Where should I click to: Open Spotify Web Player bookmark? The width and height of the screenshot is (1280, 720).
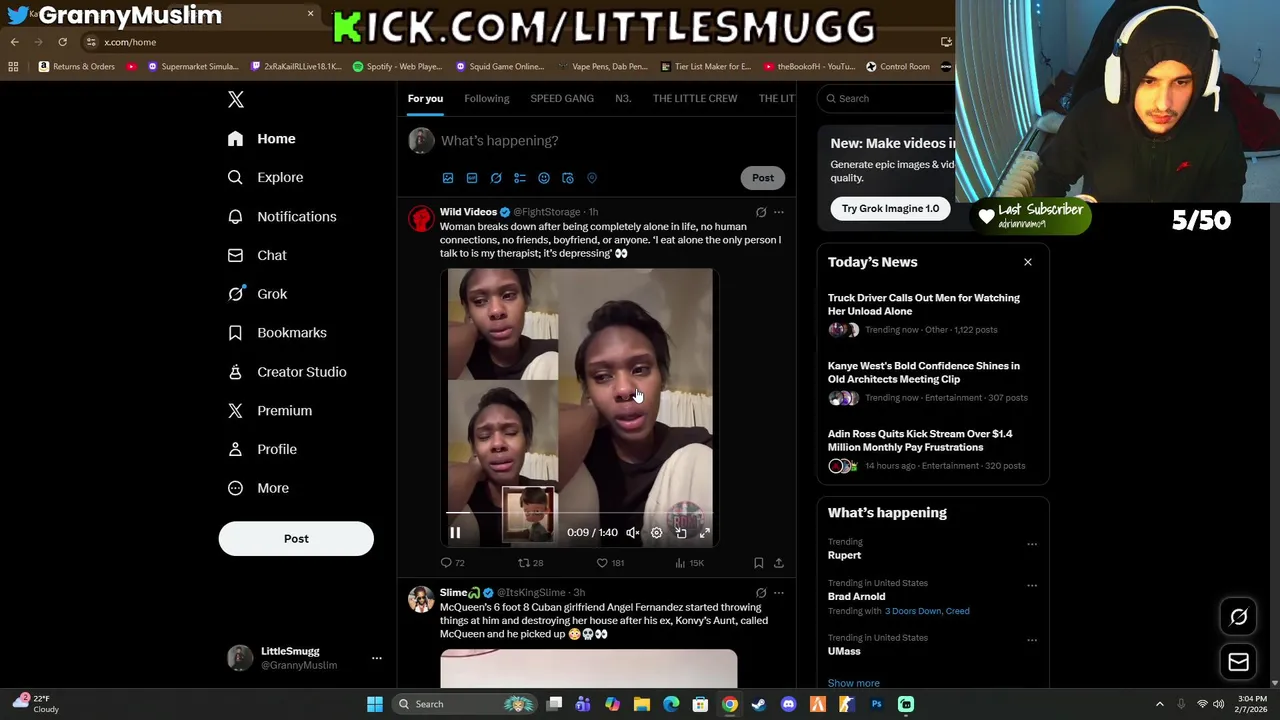[x=397, y=67]
